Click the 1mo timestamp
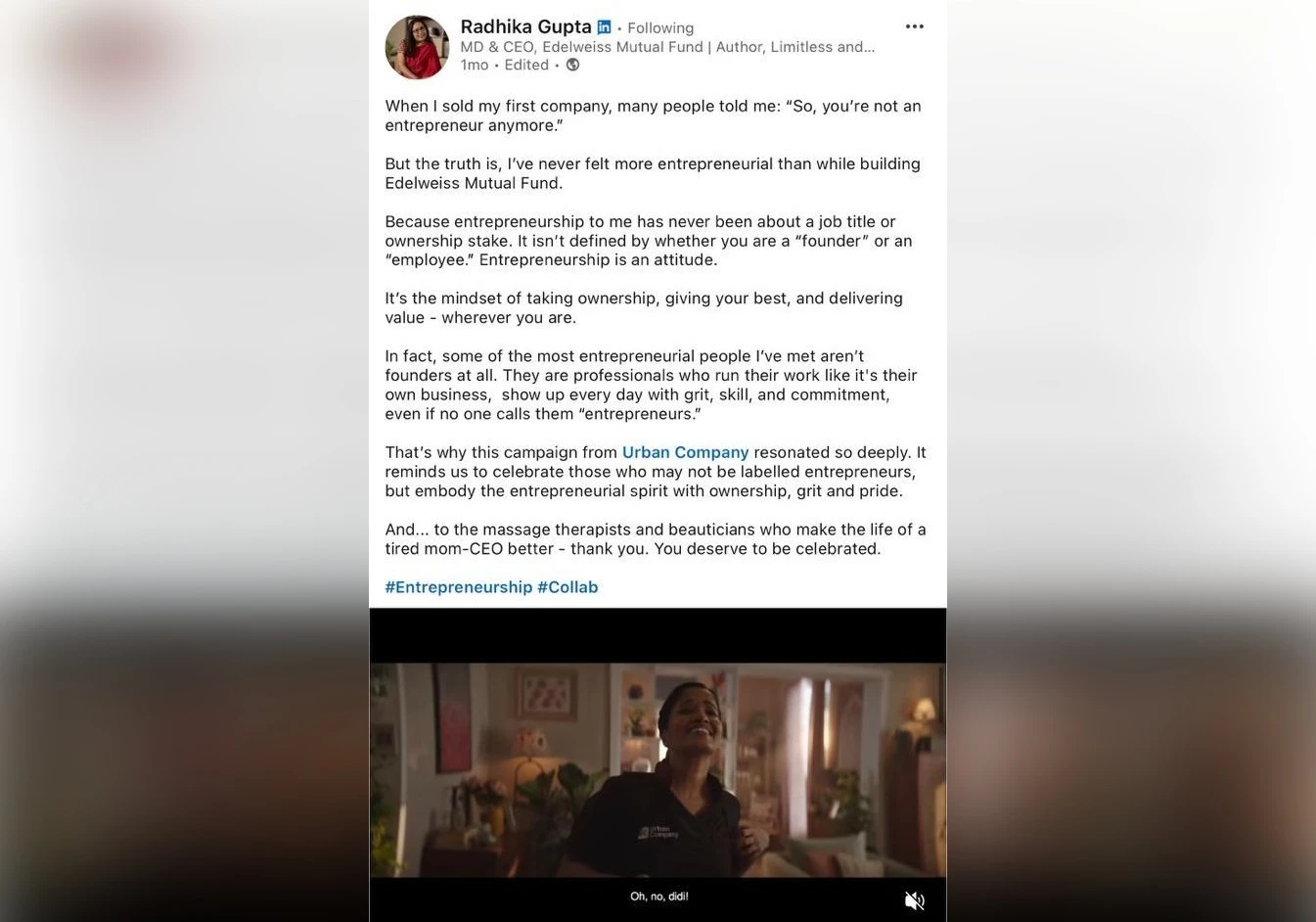1316x922 pixels. pyautogui.click(x=474, y=65)
